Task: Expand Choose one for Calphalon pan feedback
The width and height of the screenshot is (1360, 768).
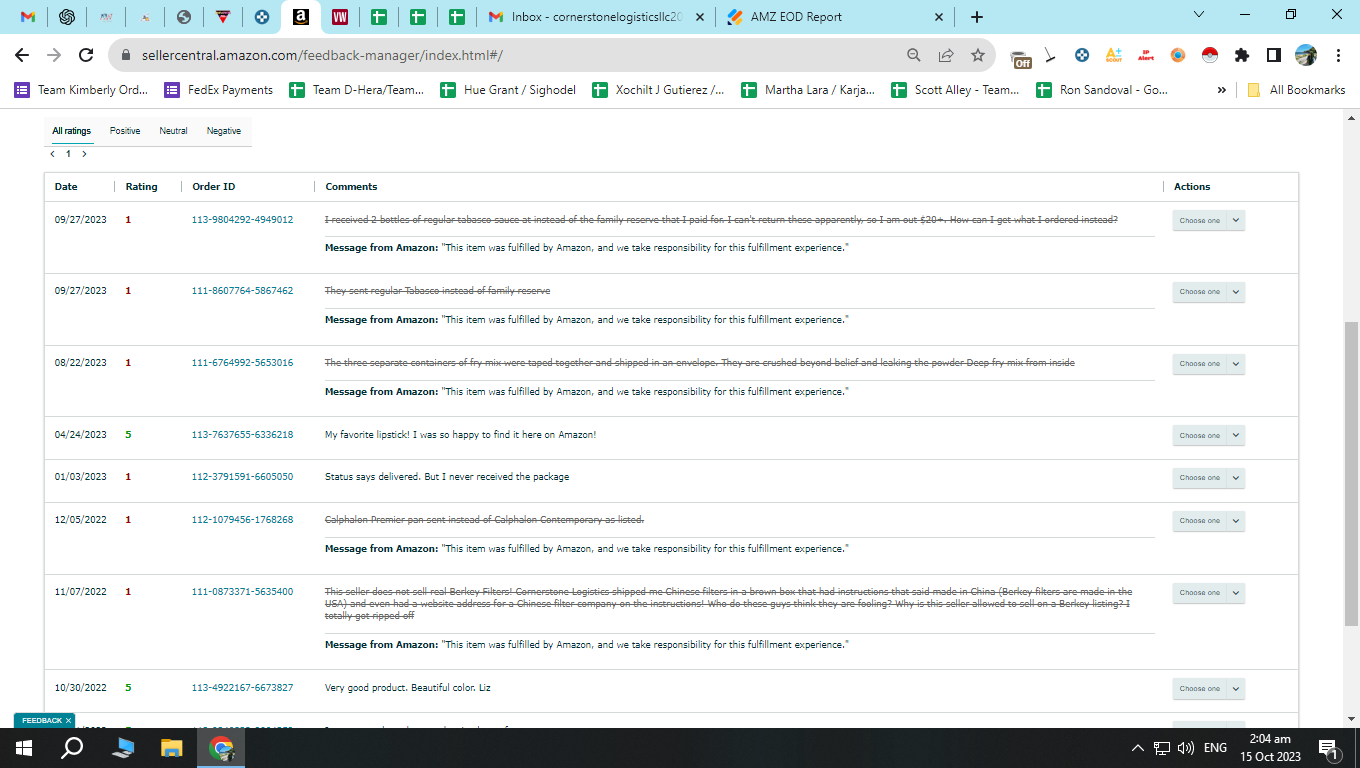Action: coord(1208,521)
